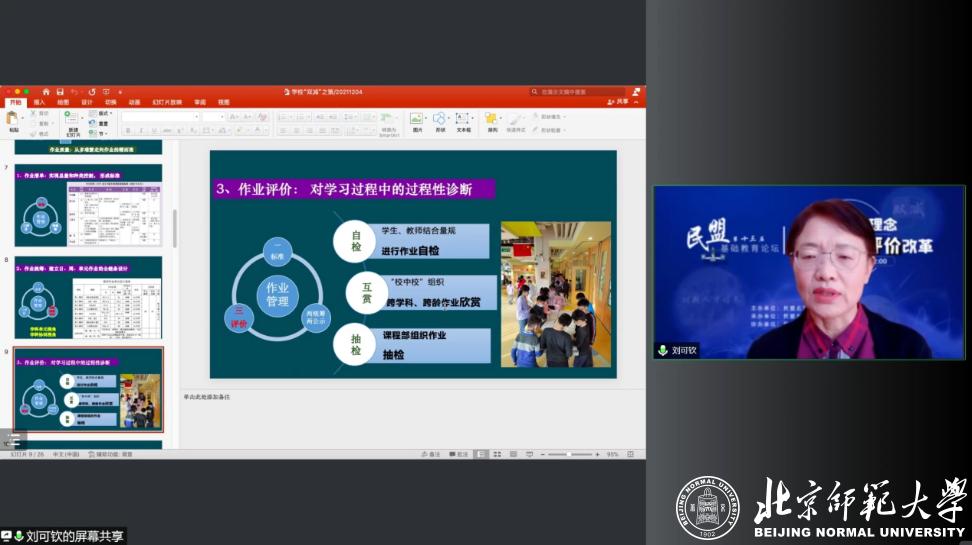Select the slide 8 thumbnail in the sidebar

(x=88, y=297)
